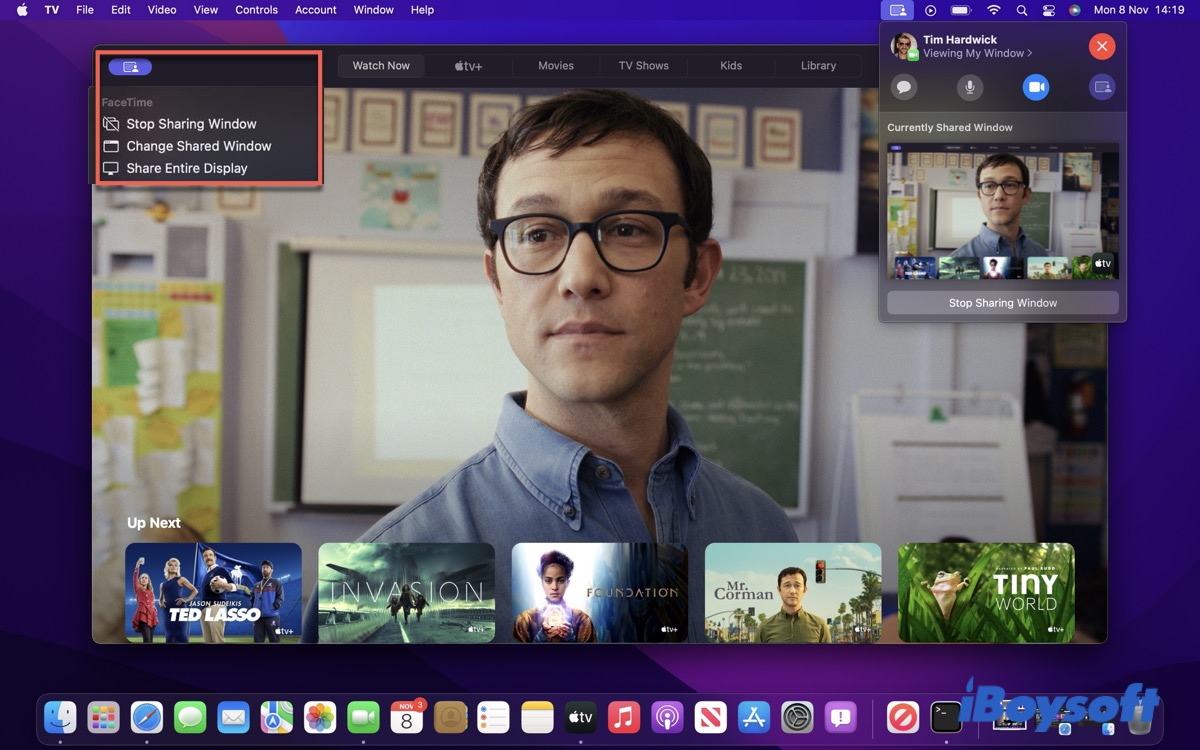1200x750 pixels.
Task: Launch Safari from the Dock
Action: [147, 717]
